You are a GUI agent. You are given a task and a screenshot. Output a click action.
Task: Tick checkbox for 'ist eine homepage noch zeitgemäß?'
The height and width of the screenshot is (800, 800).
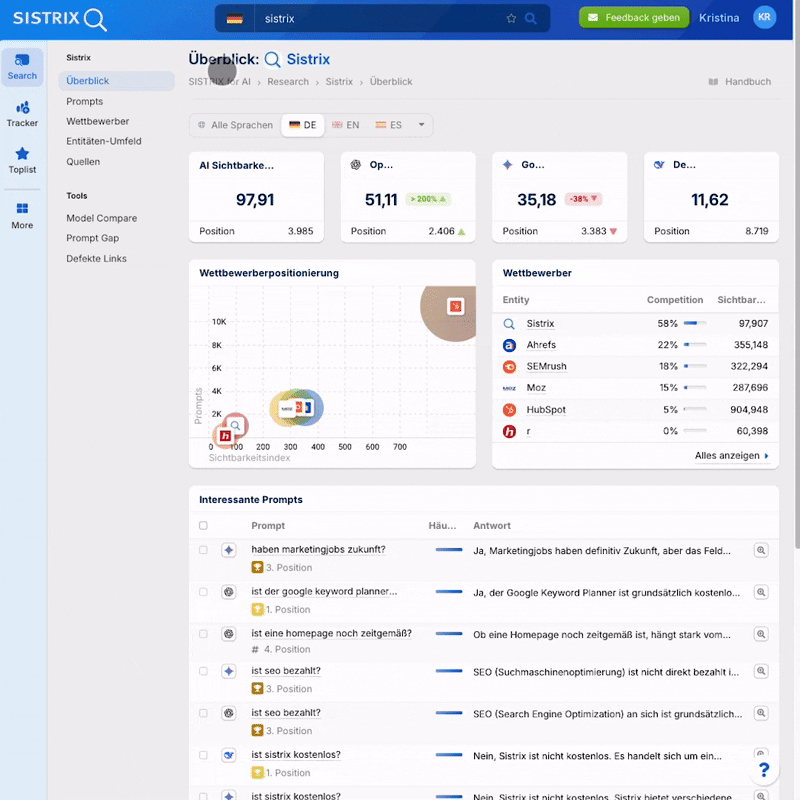[203, 634]
